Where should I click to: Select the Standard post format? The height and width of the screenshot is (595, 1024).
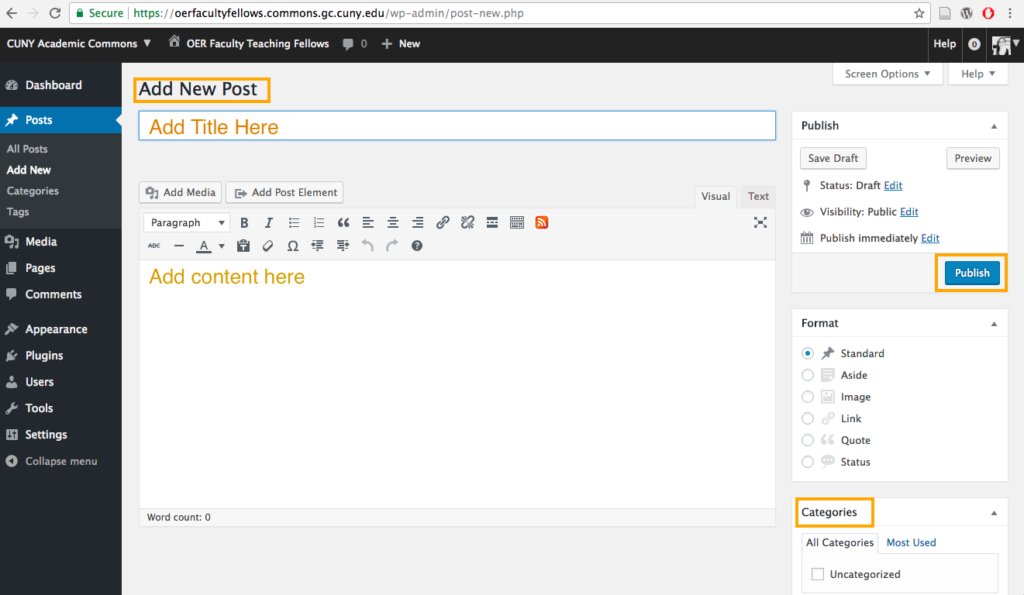(x=807, y=353)
